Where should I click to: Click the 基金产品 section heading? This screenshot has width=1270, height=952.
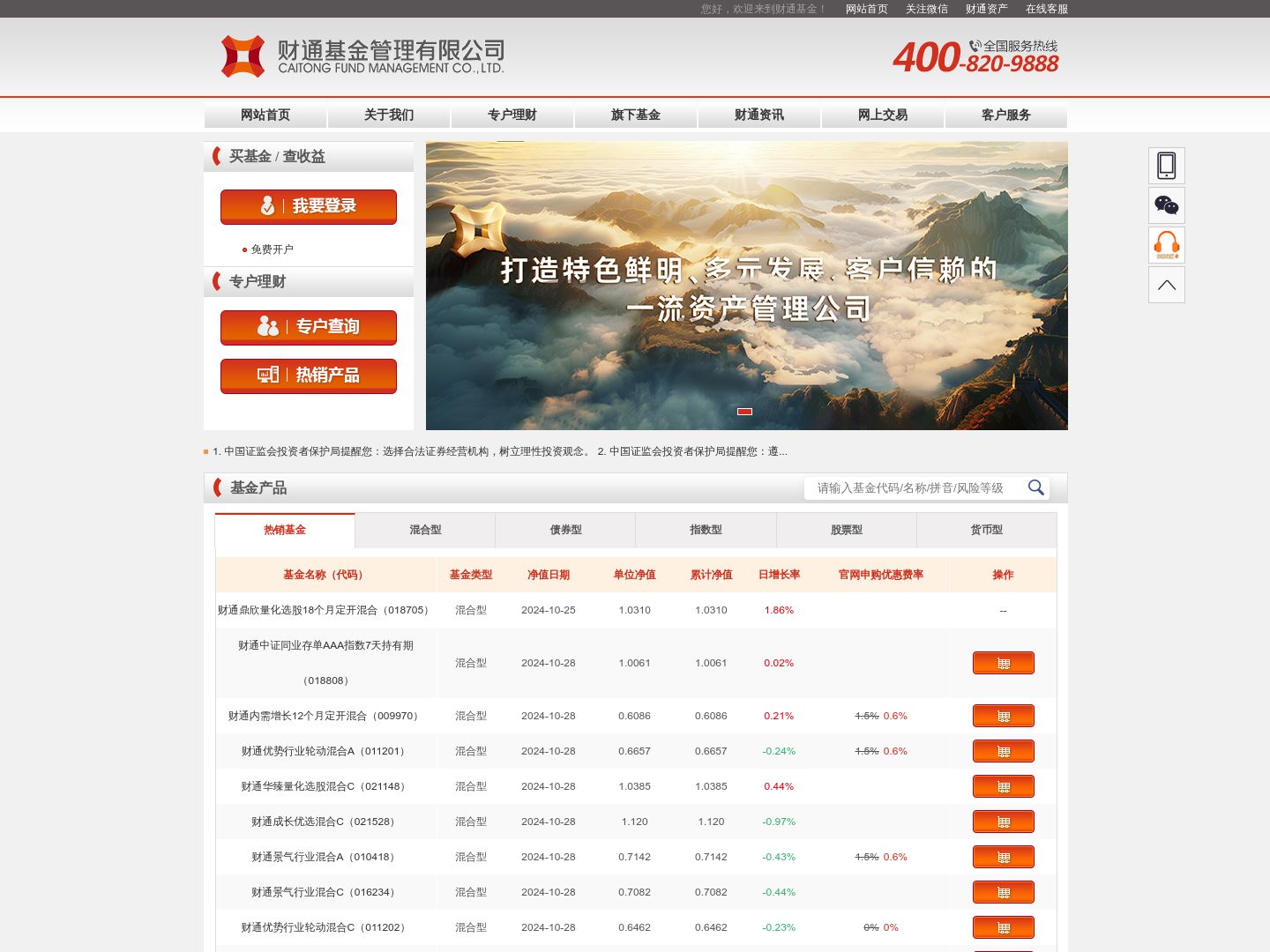258,487
